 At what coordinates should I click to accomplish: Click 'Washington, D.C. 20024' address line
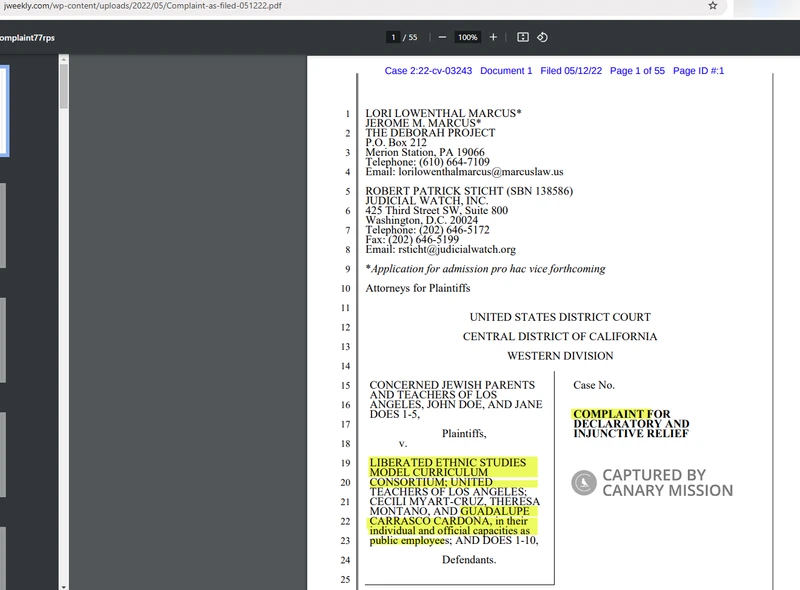(x=421, y=220)
